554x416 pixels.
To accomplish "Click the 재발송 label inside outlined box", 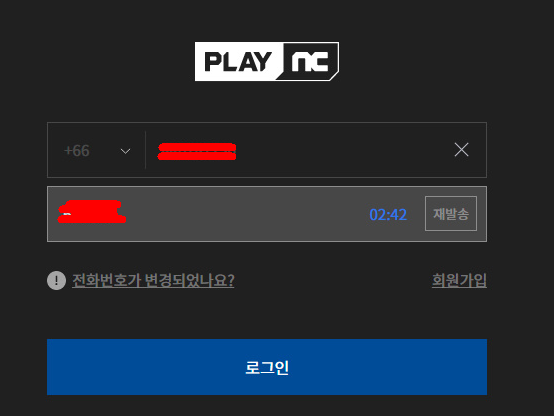I will pos(451,214).
